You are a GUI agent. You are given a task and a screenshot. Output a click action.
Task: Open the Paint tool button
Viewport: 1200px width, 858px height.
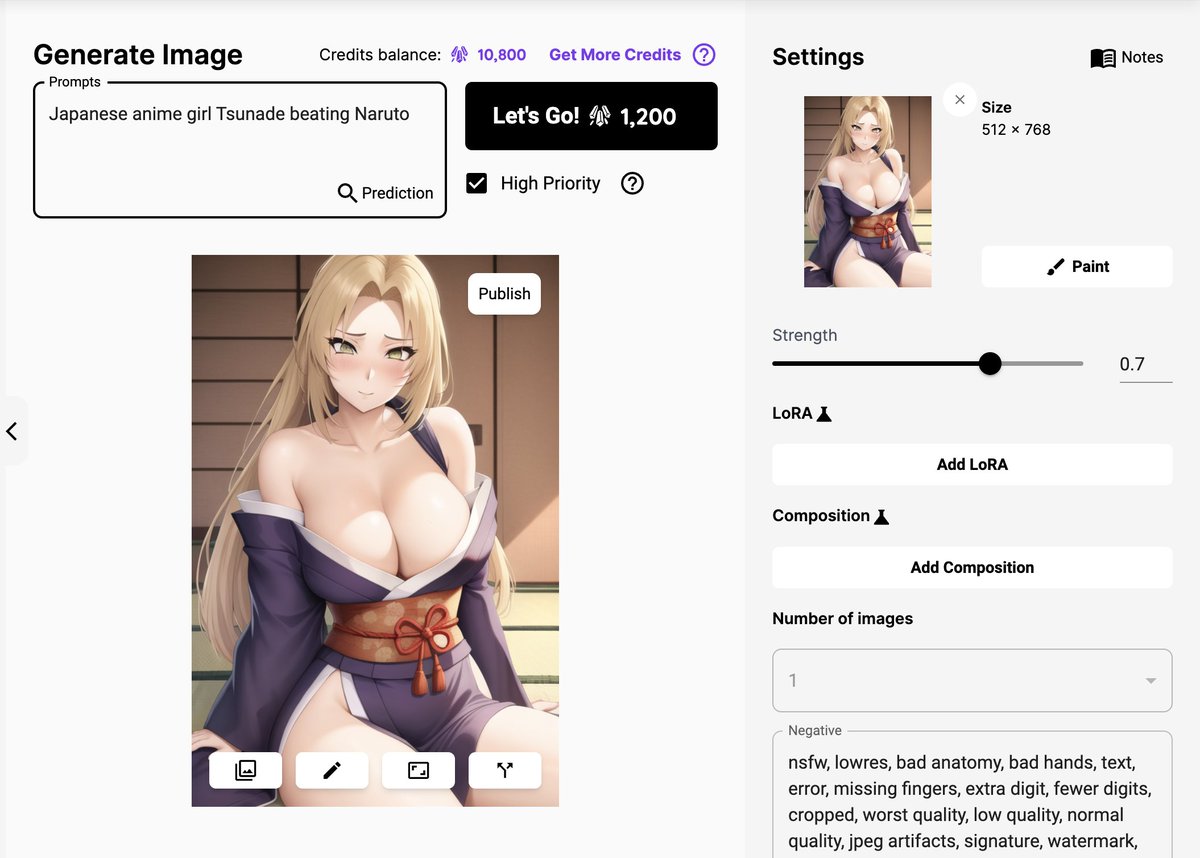pos(1077,266)
